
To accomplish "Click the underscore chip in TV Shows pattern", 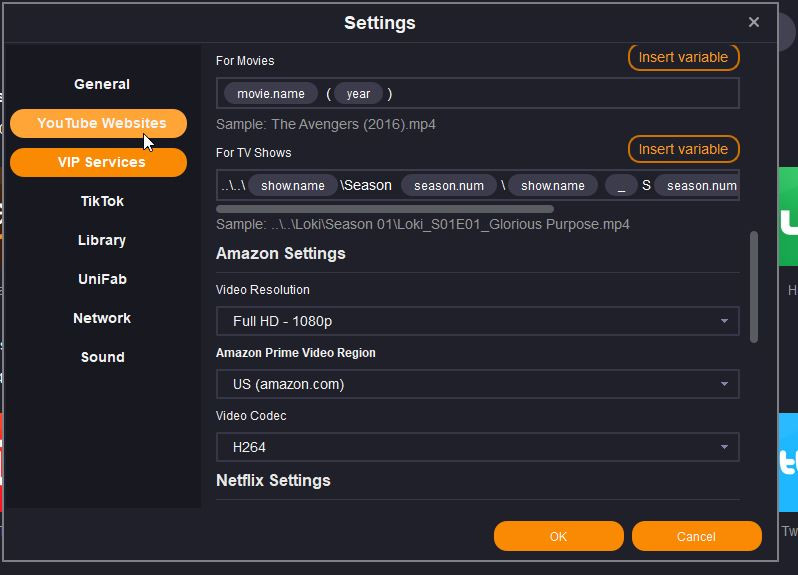I will (621, 186).
